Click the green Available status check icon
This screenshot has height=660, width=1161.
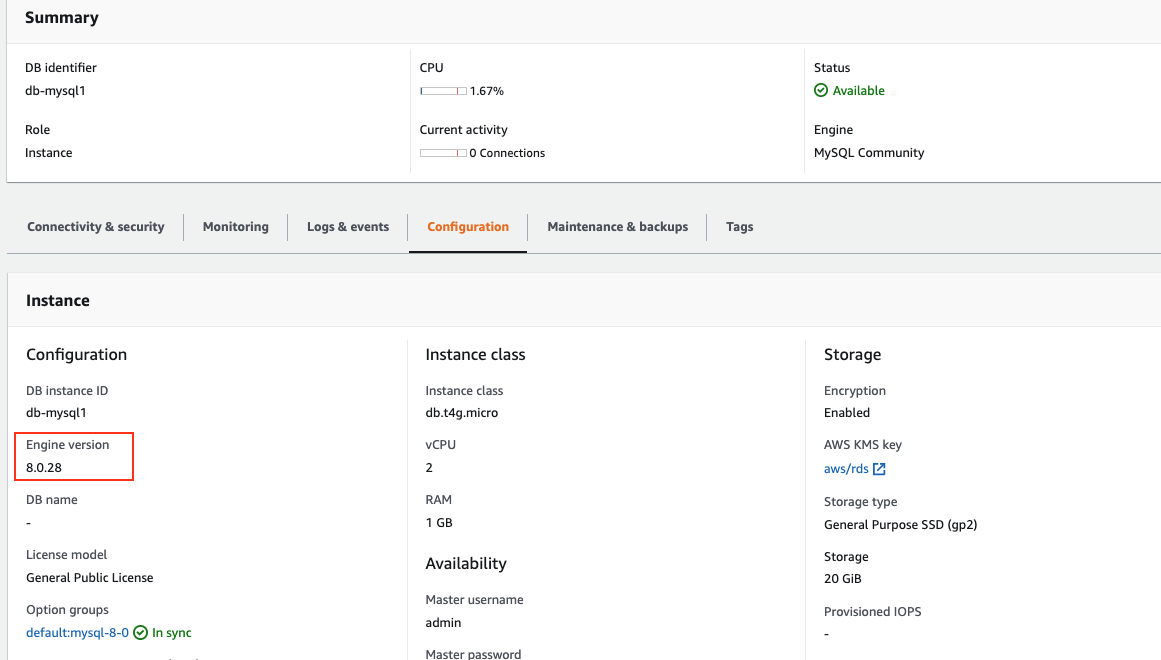(821, 91)
